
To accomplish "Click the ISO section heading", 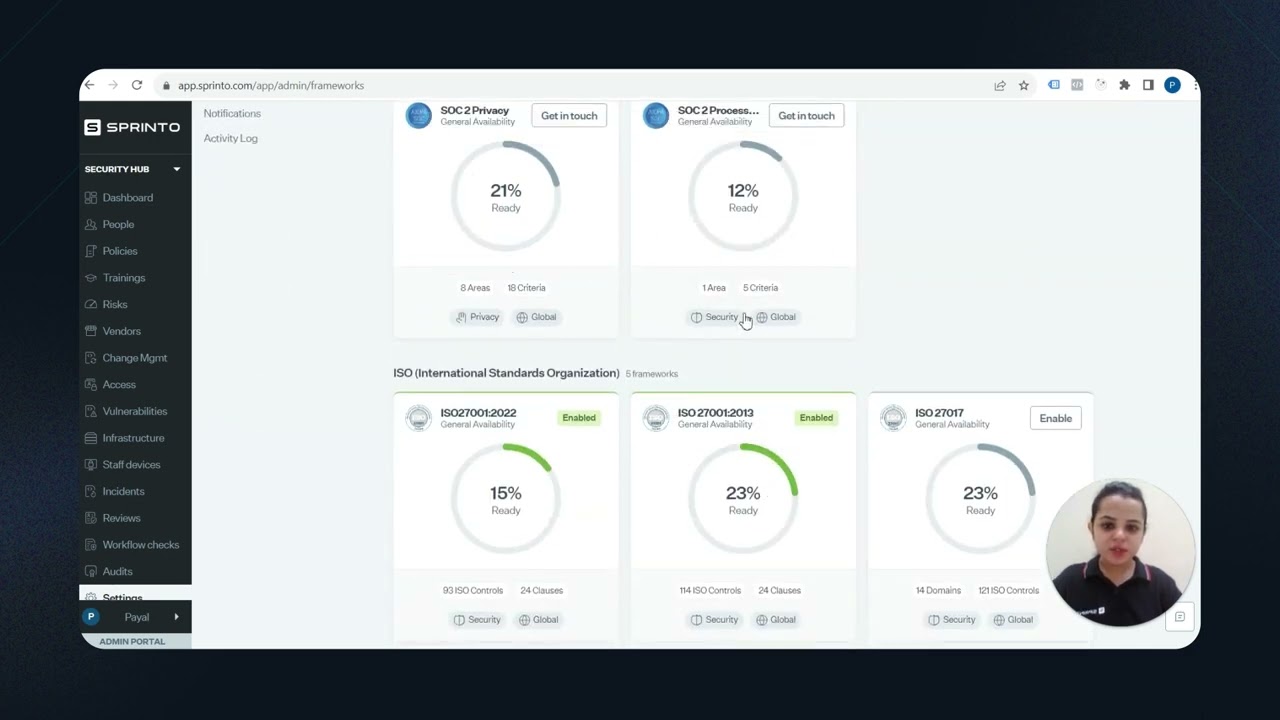I will 506,373.
